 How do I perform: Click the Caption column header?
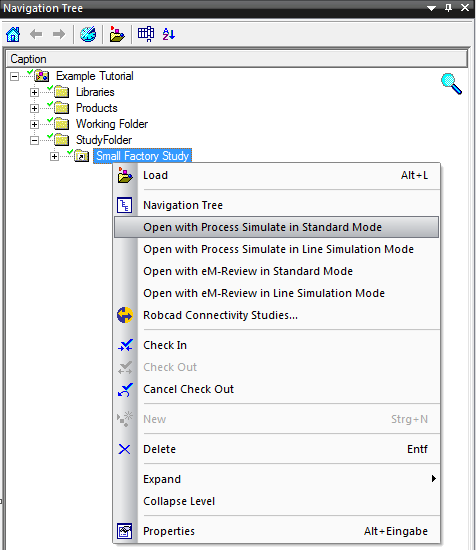click(237, 59)
